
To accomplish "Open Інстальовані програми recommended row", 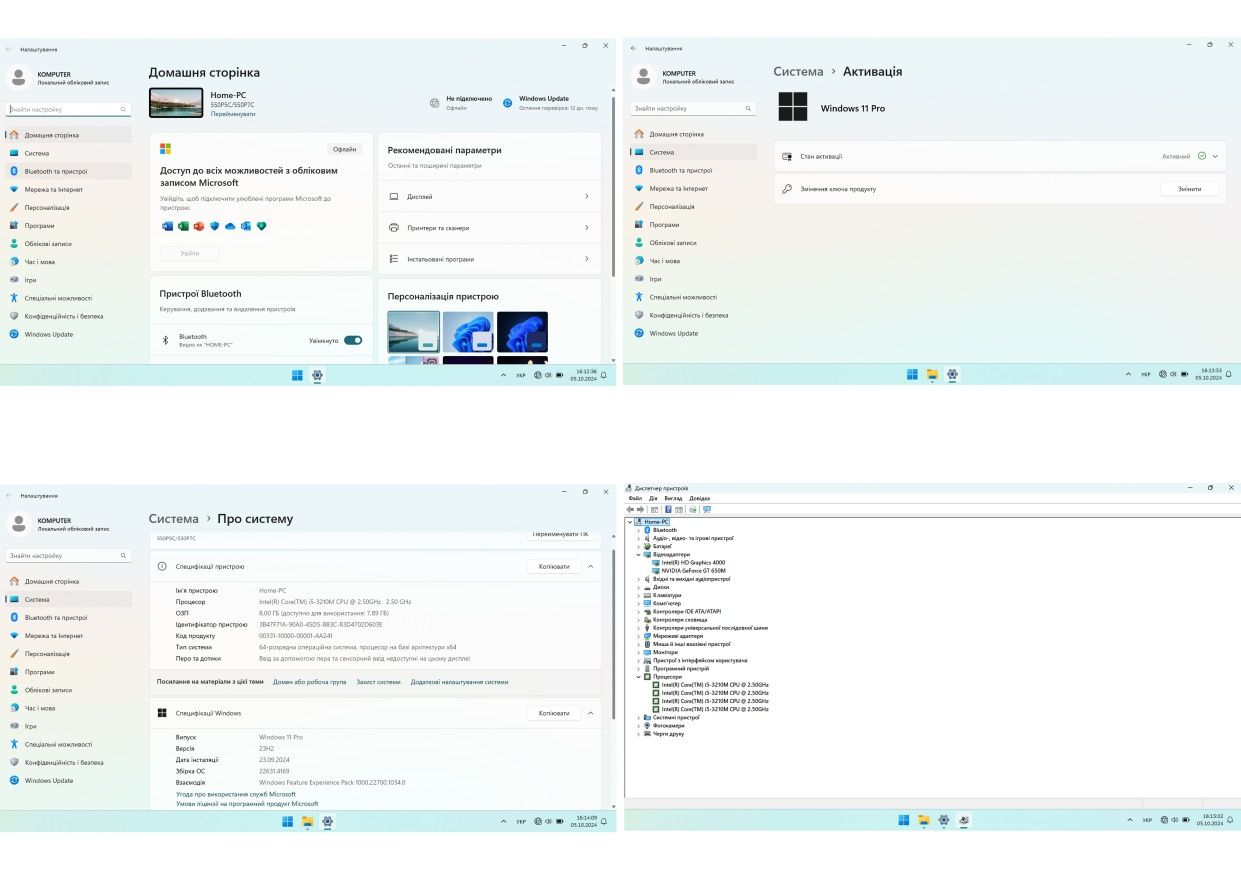I will [489, 259].
